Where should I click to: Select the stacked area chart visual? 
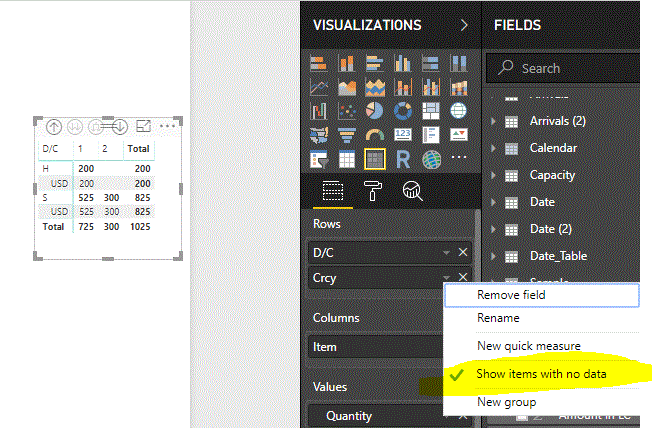(x=375, y=87)
